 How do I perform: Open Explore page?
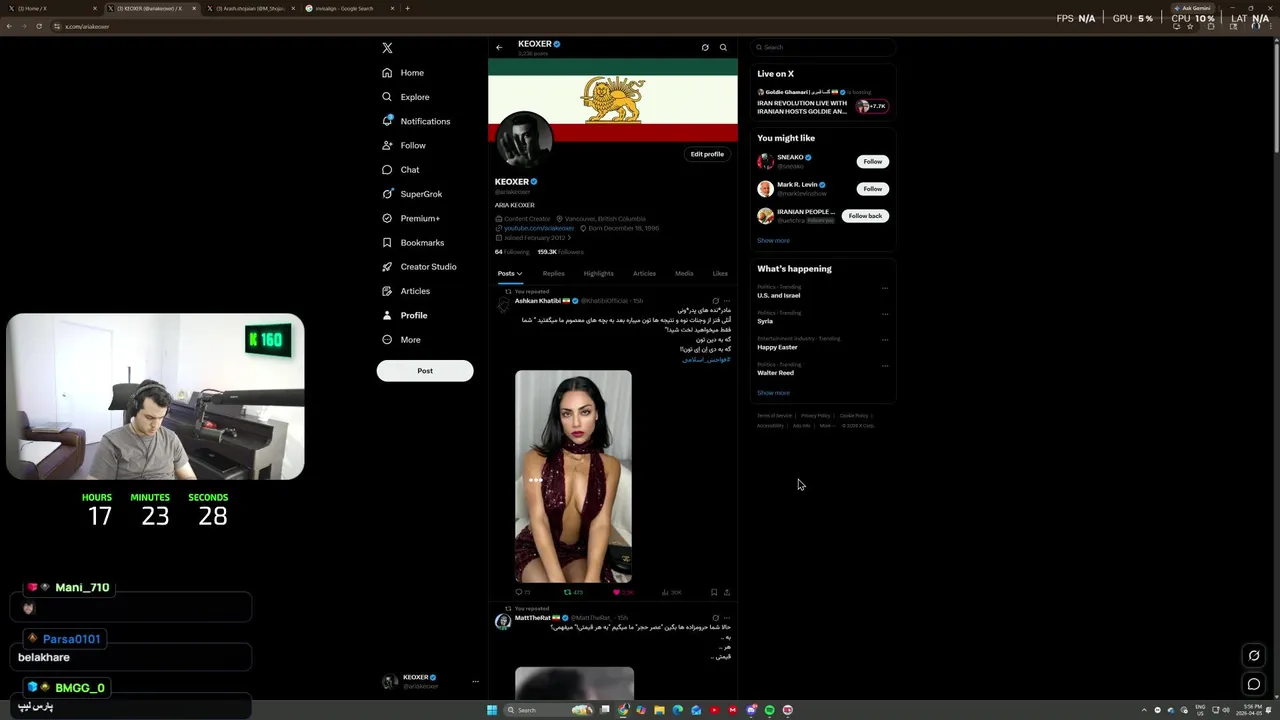click(406, 97)
